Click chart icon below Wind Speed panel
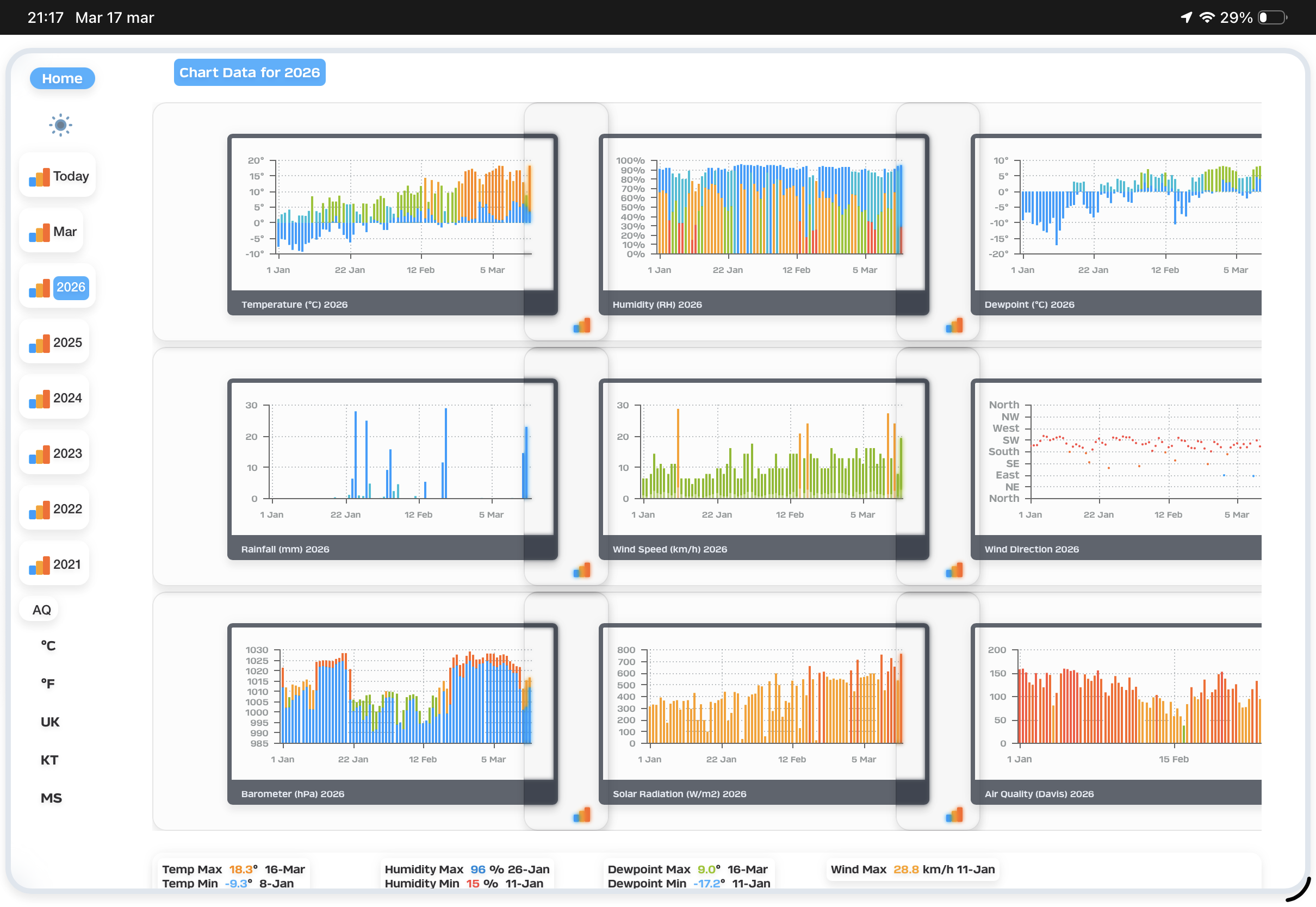The width and height of the screenshot is (1316, 907). (x=954, y=570)
